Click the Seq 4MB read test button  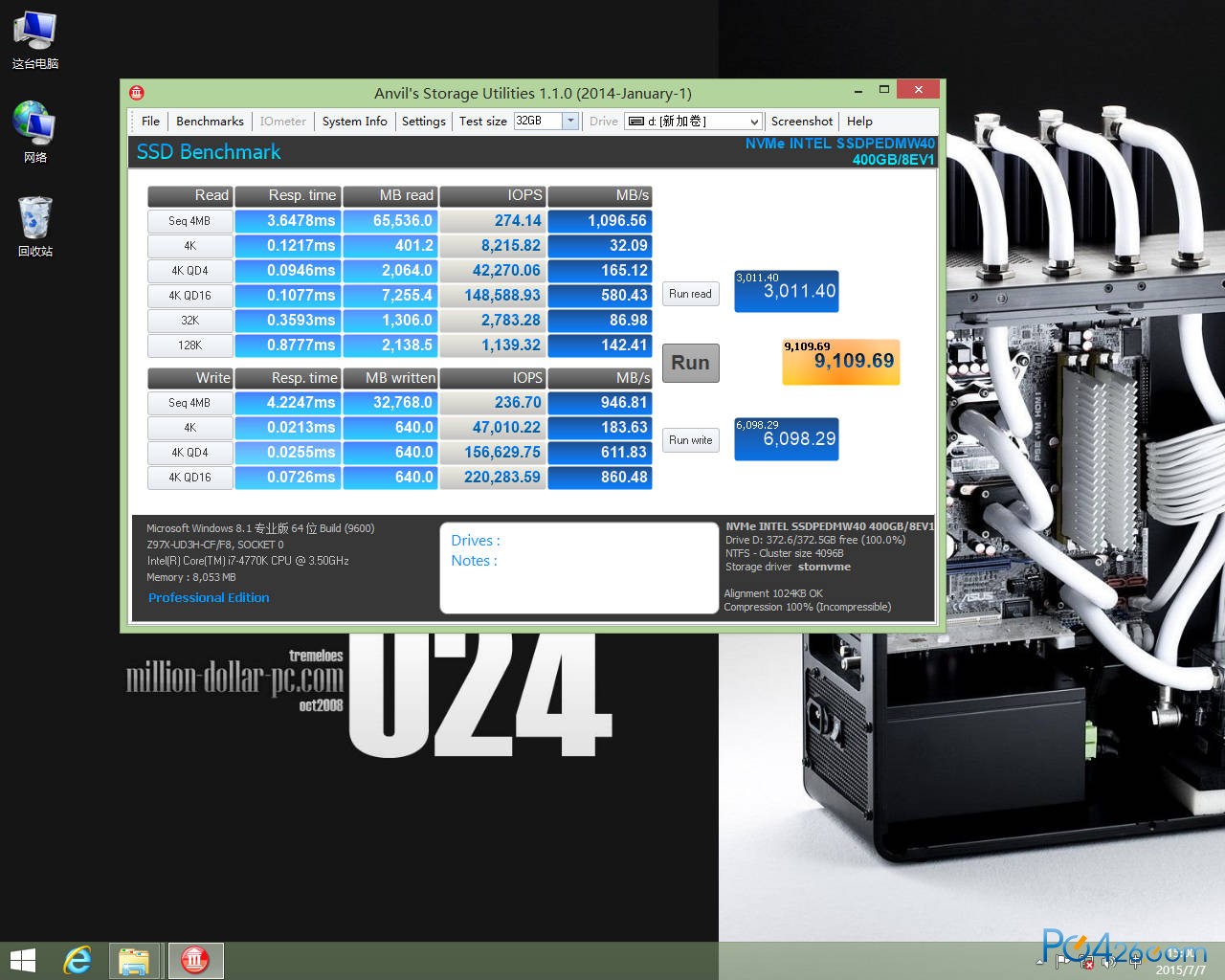[x=189, y=221]
